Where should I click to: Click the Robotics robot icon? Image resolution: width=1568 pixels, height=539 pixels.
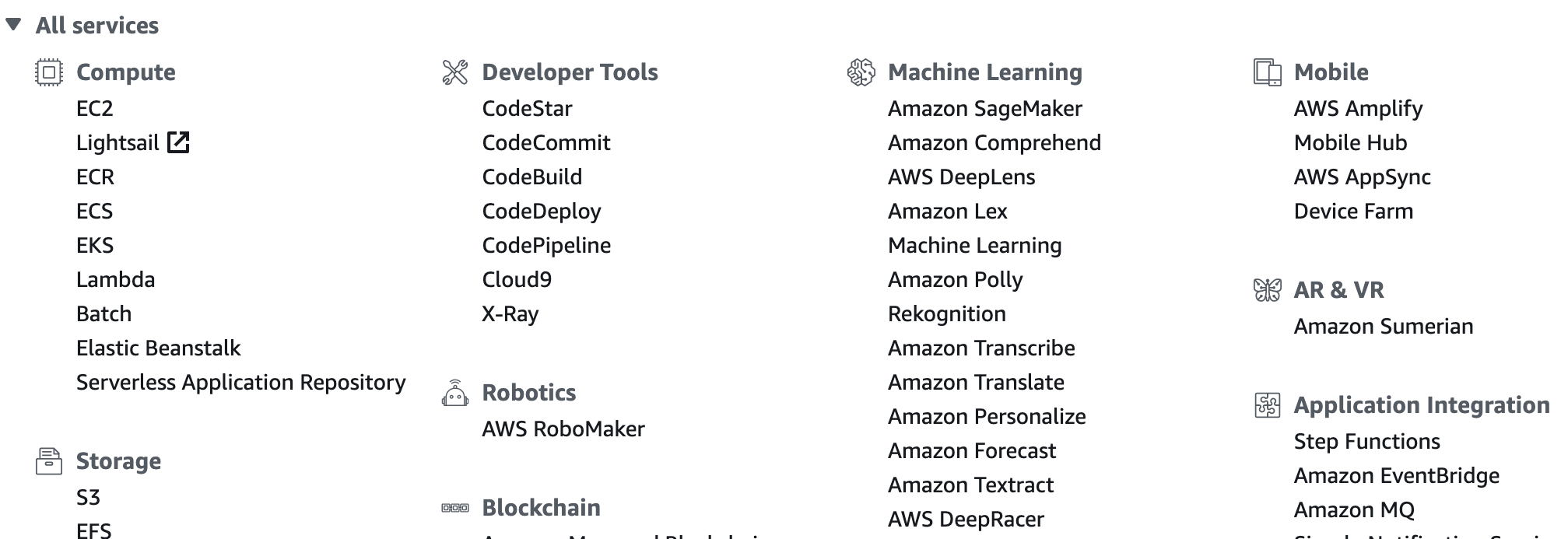(455, 393)
